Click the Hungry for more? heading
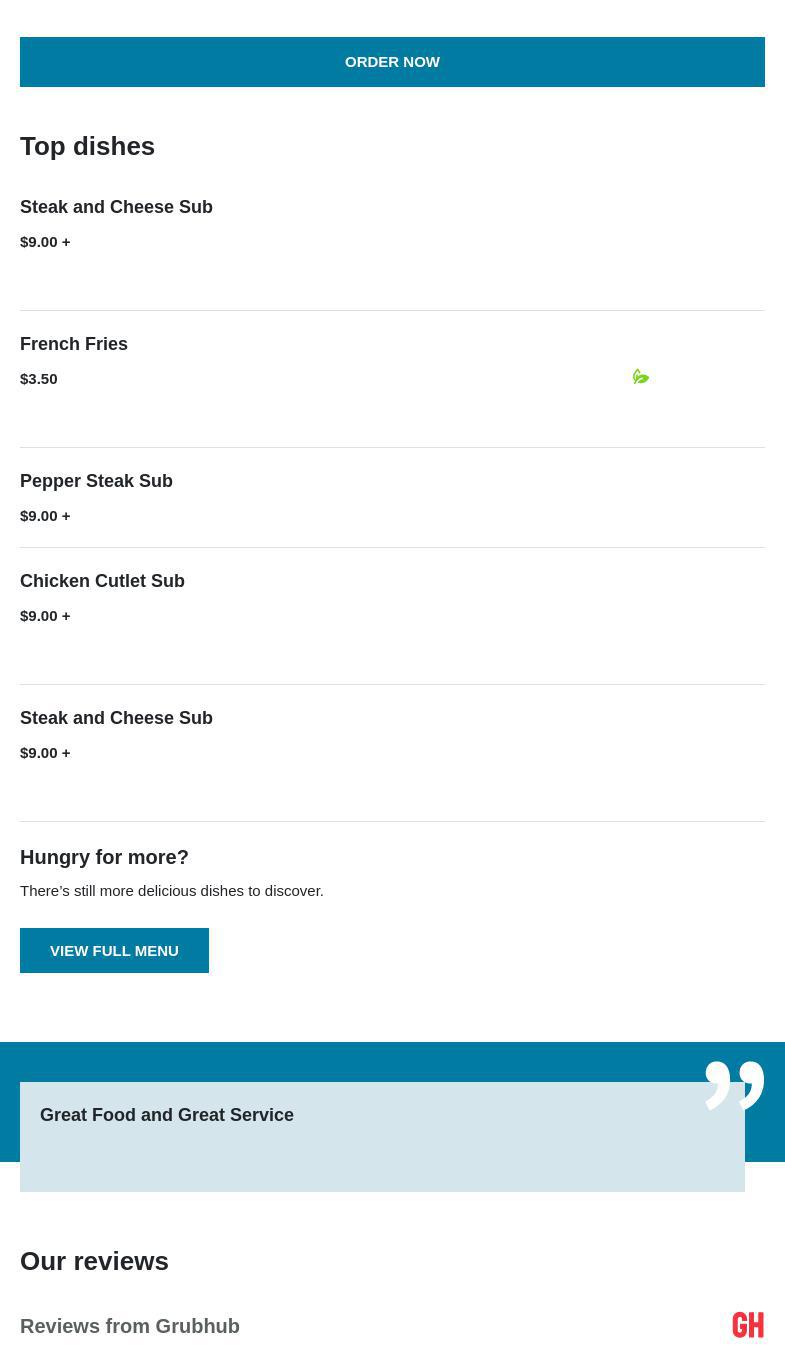 pos(104,857)
